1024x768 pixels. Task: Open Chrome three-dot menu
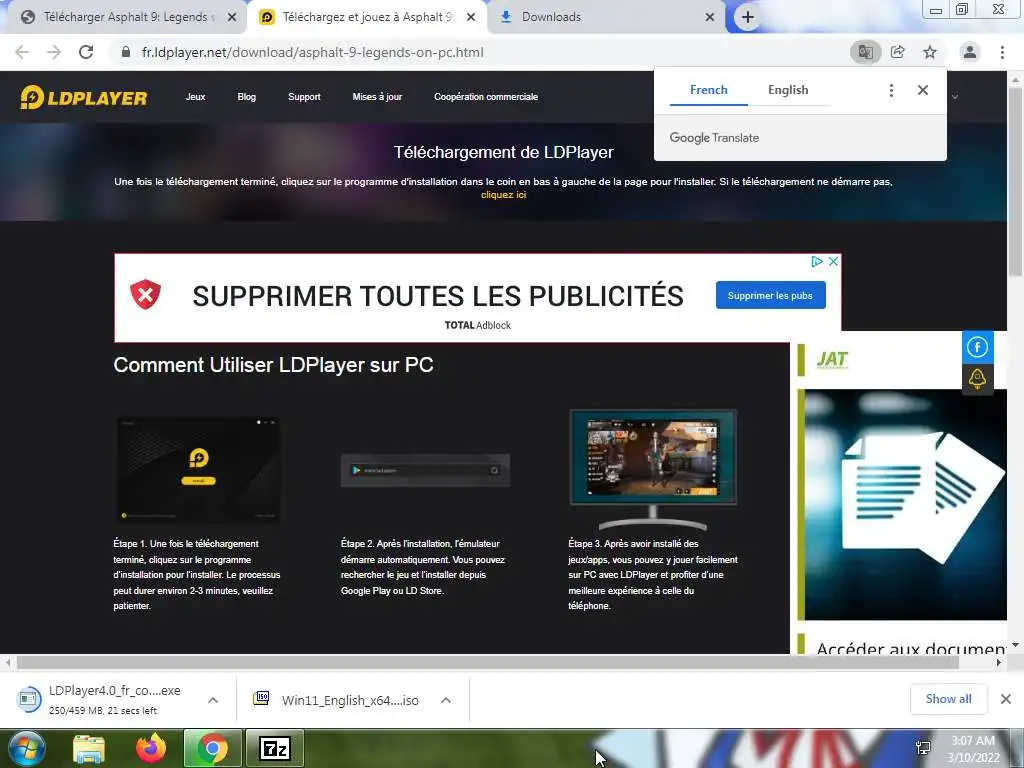pos(1002,52)
